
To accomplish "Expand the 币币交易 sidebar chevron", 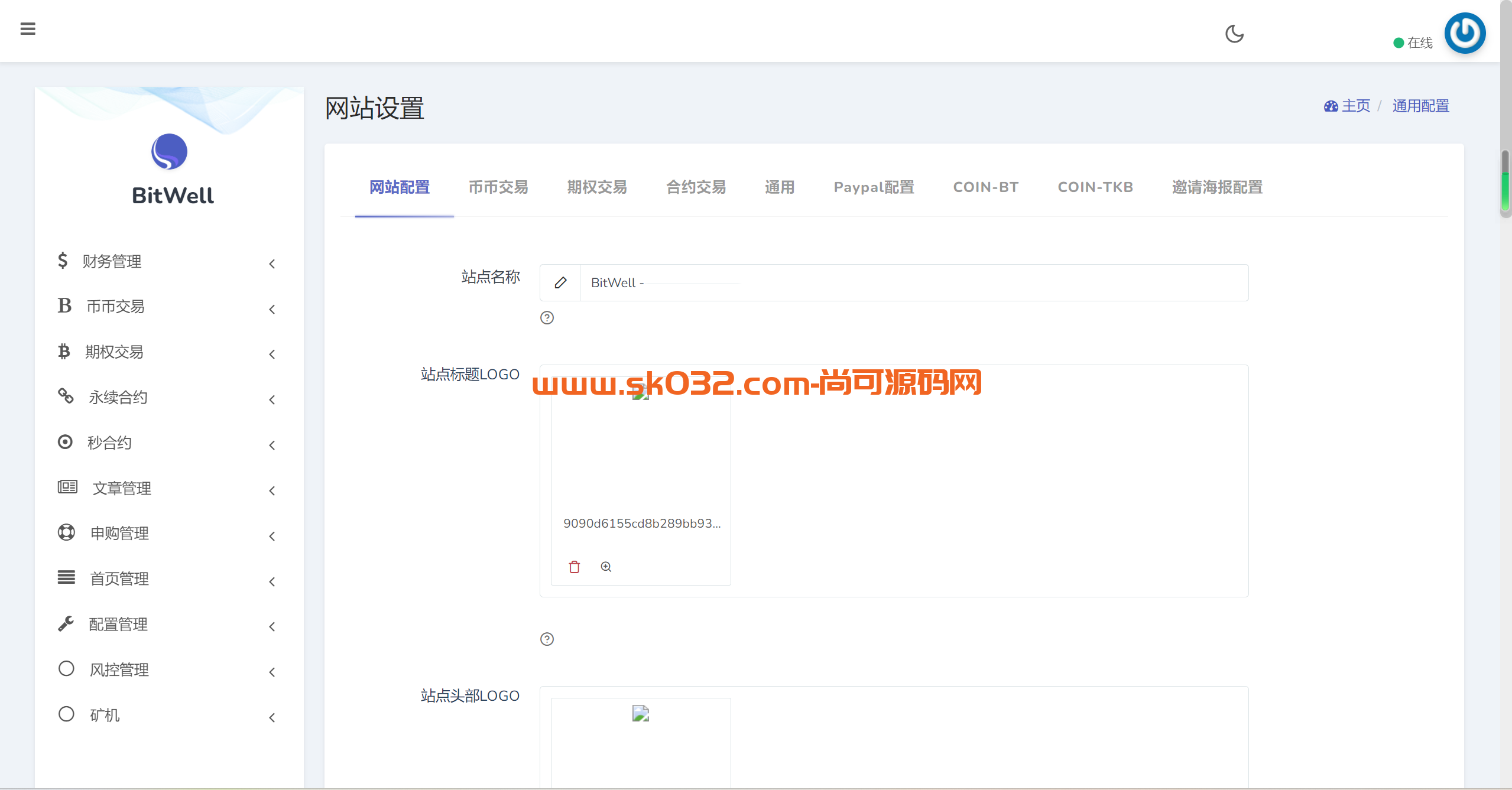I will click(x=272, y=310).
